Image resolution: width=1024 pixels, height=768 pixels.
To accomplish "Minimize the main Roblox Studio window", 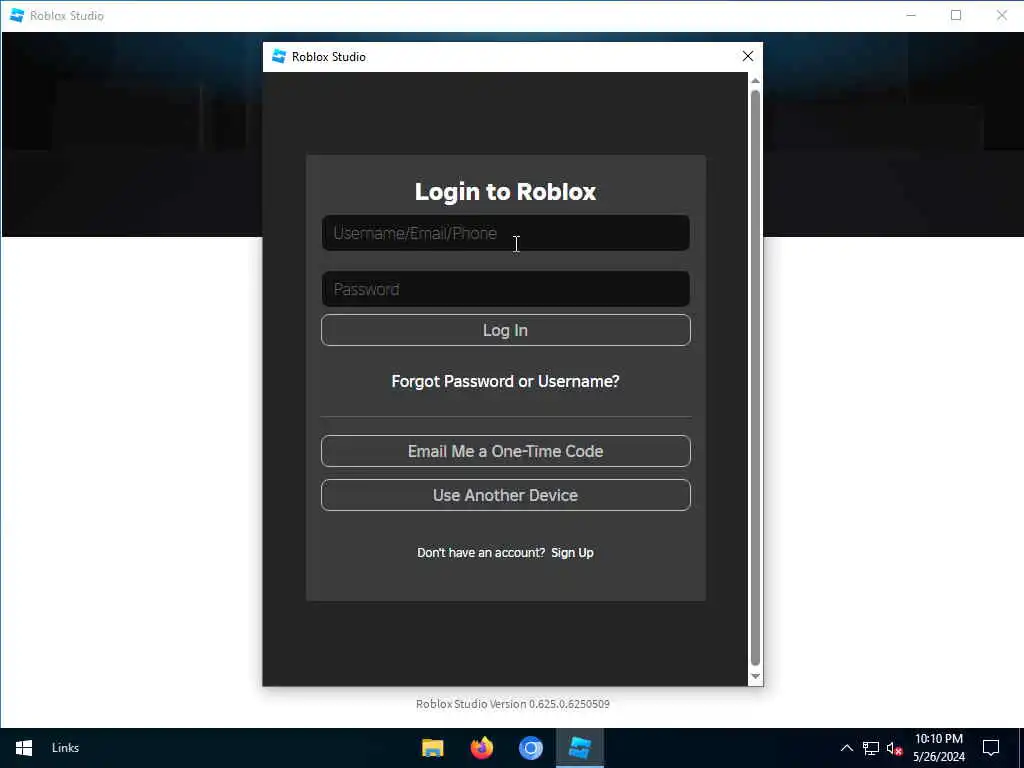I will [911, 15].
